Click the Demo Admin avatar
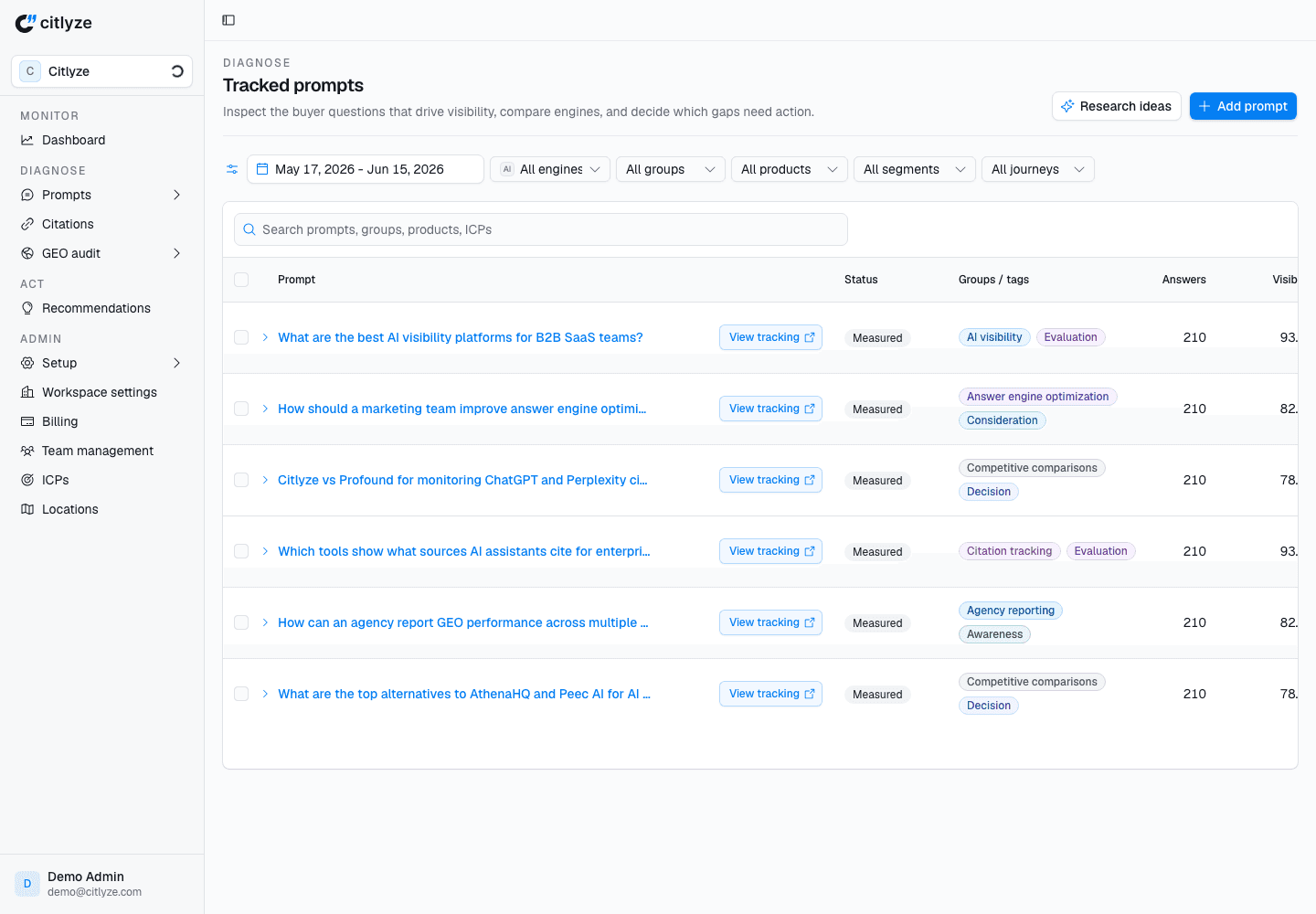 pyautogui.click(x=27, y=884)
